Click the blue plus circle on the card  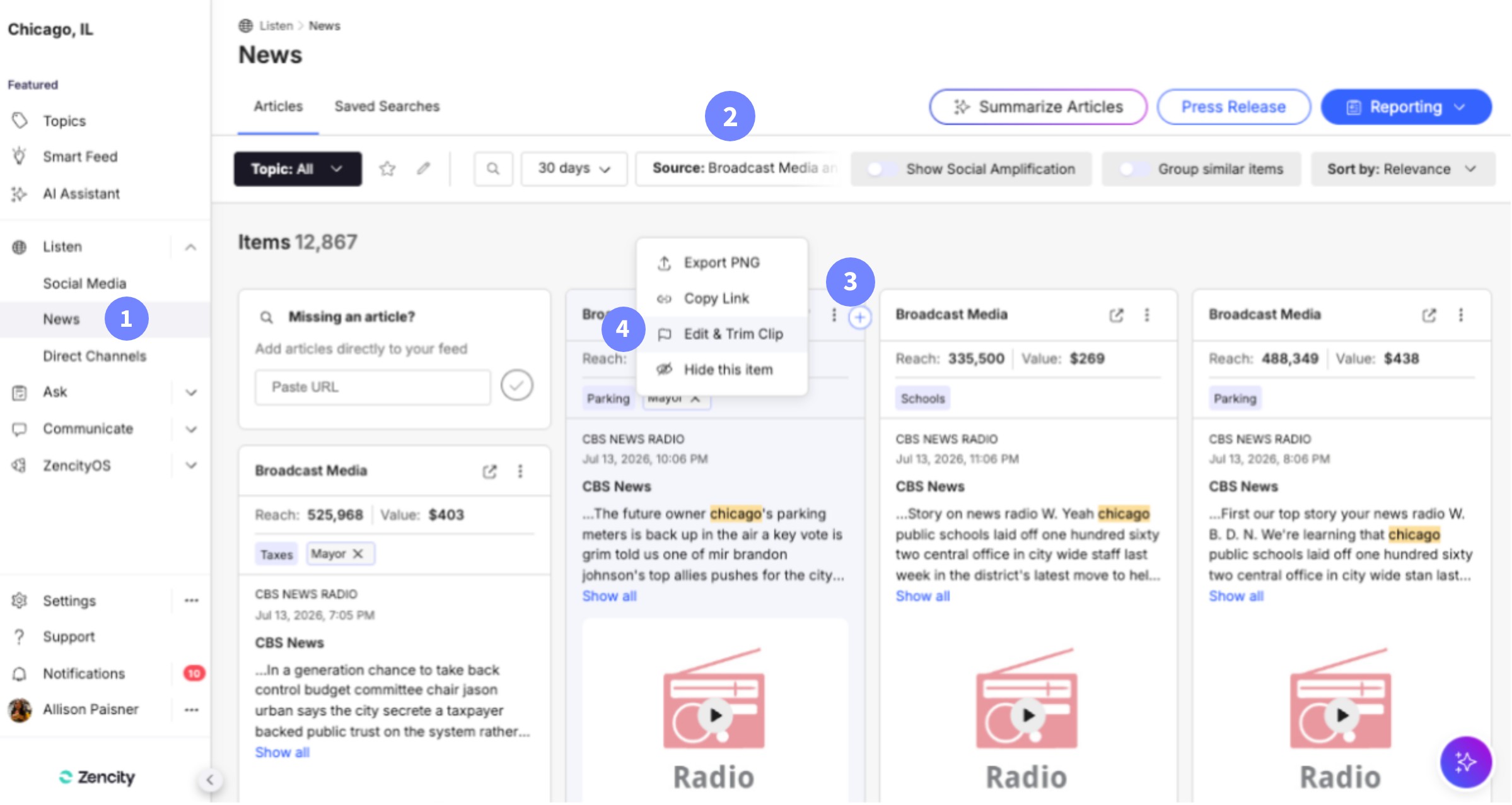(859, 317)
